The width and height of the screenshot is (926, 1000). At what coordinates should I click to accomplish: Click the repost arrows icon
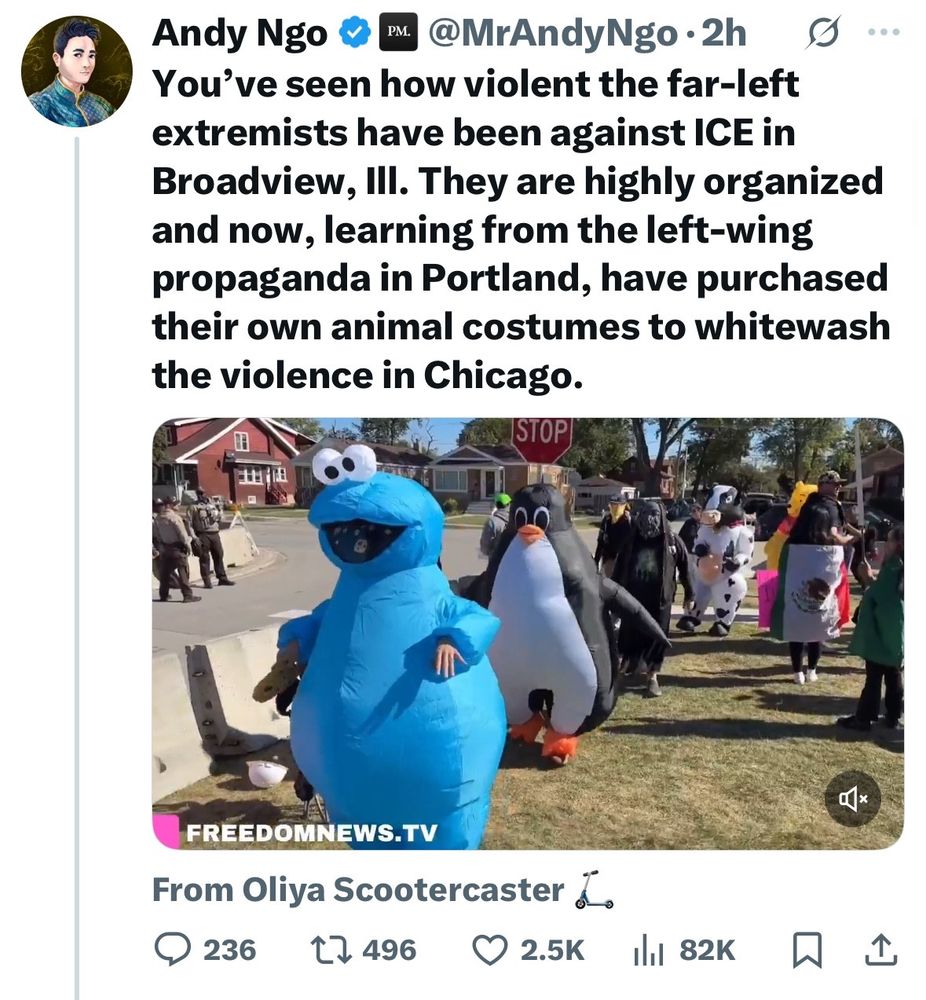click(330, 950)
